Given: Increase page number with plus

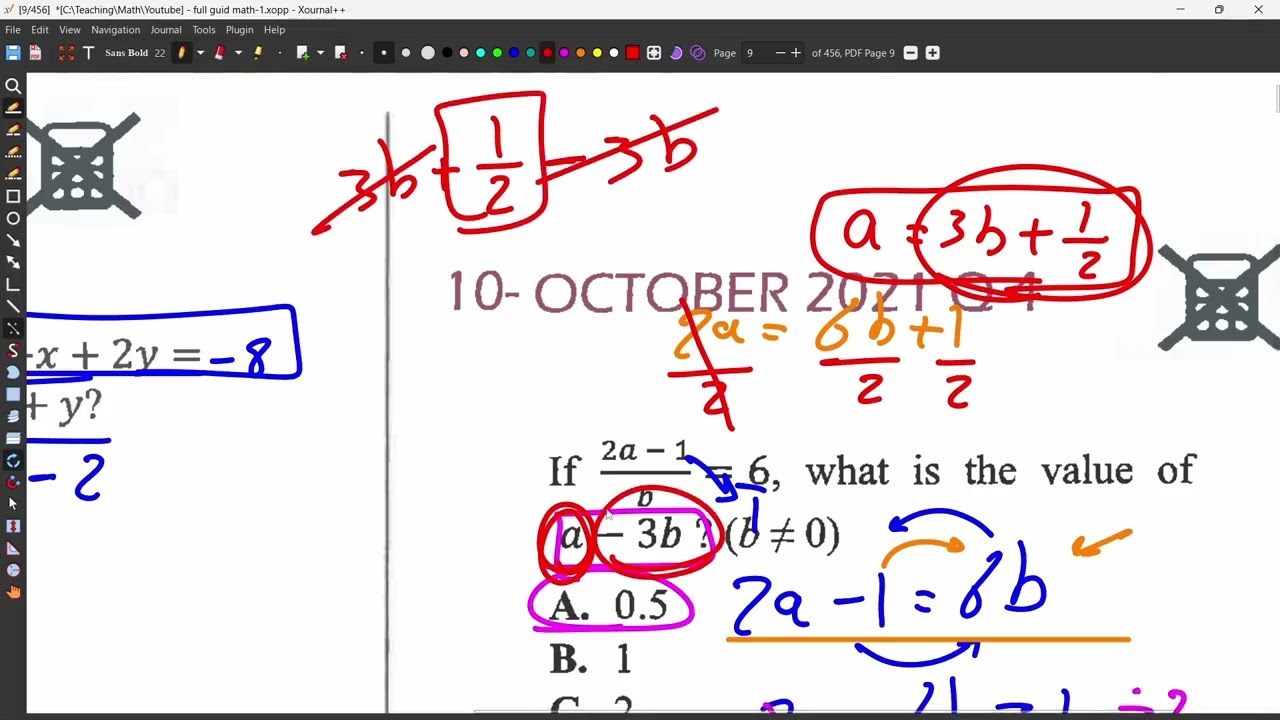Looking at the screenshot, I should pyautogui.click(x=796, y=53).
